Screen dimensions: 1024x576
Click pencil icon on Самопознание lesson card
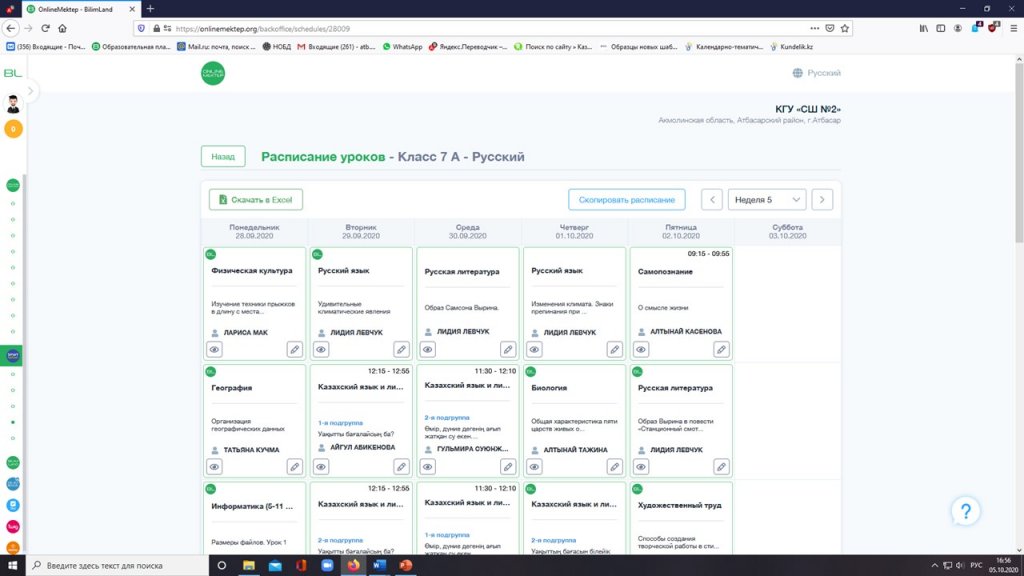(721, 349)
